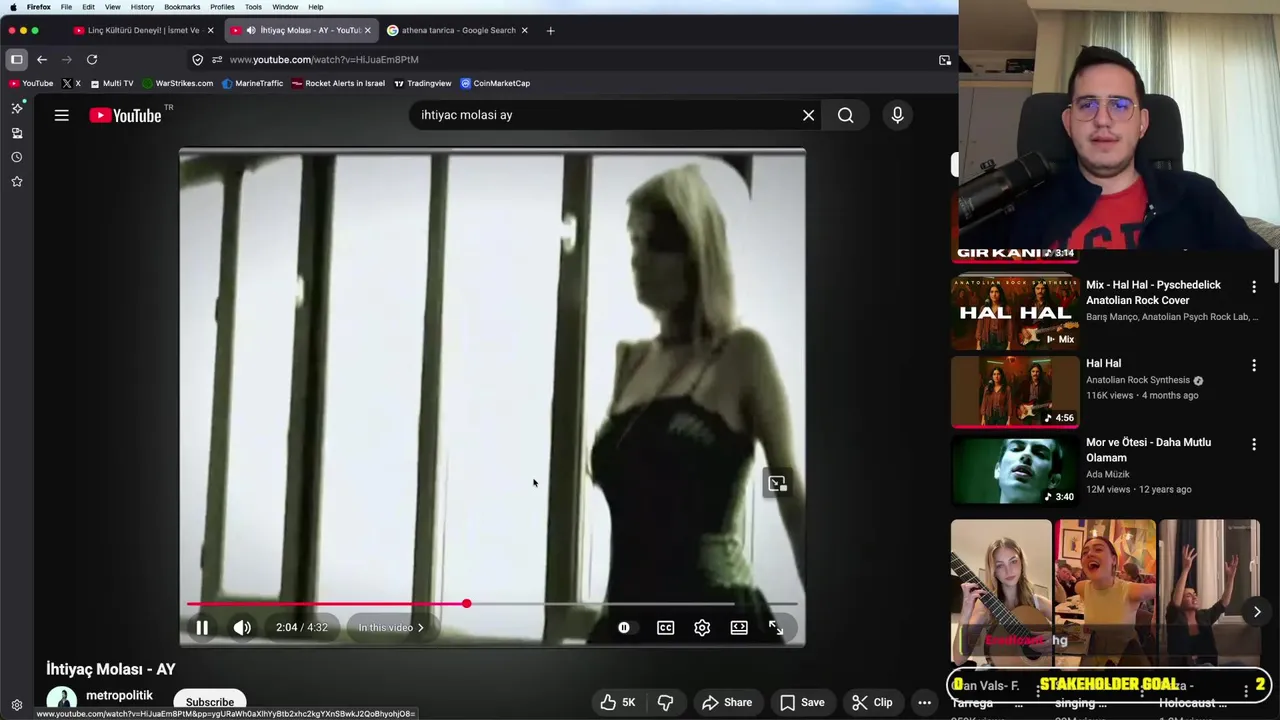Subscribe to metropolitik channel

pos(209,702)
